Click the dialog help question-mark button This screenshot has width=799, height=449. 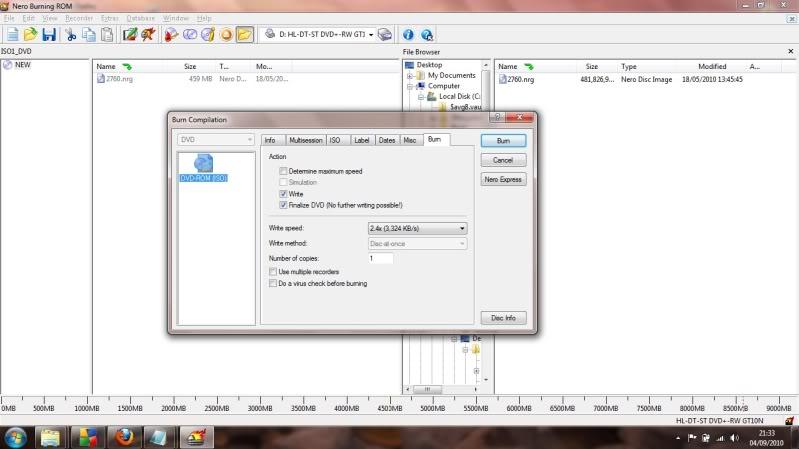pyautogui.click(x=497, y=117)
